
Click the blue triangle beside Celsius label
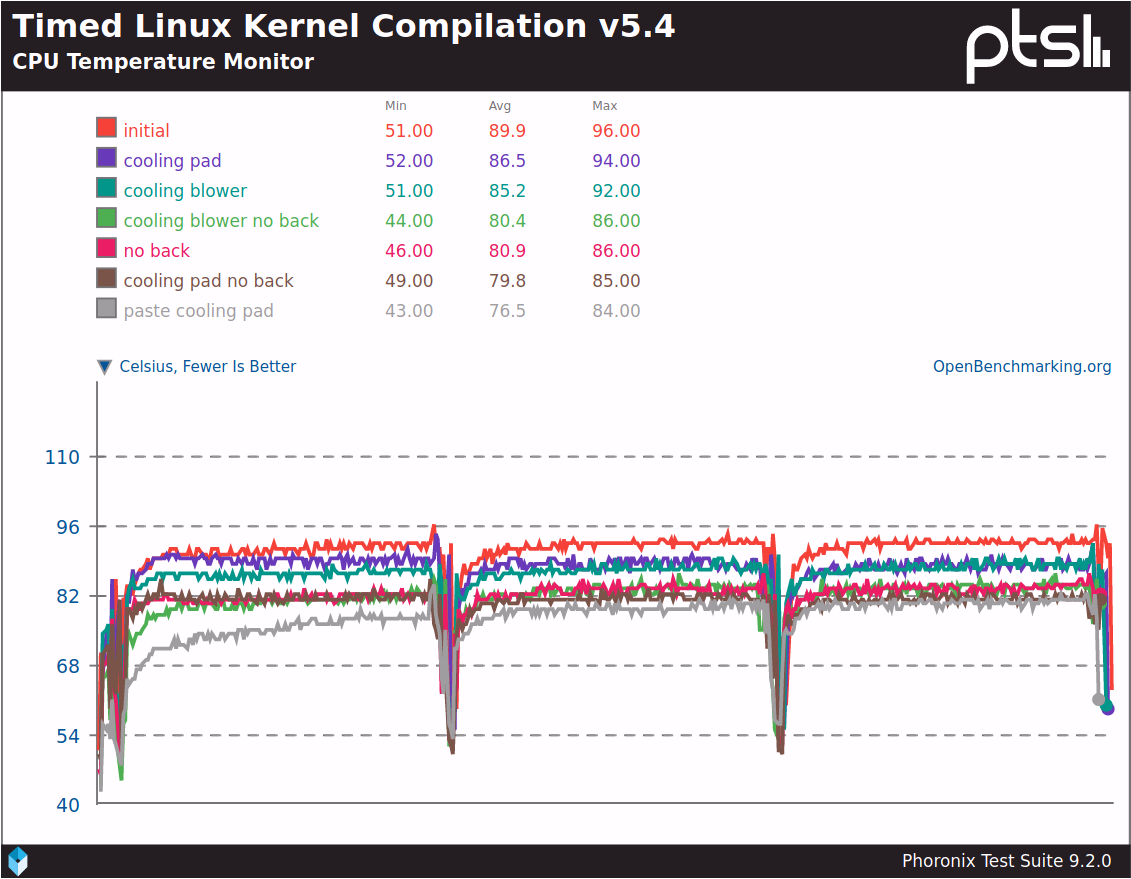[104, 367]
